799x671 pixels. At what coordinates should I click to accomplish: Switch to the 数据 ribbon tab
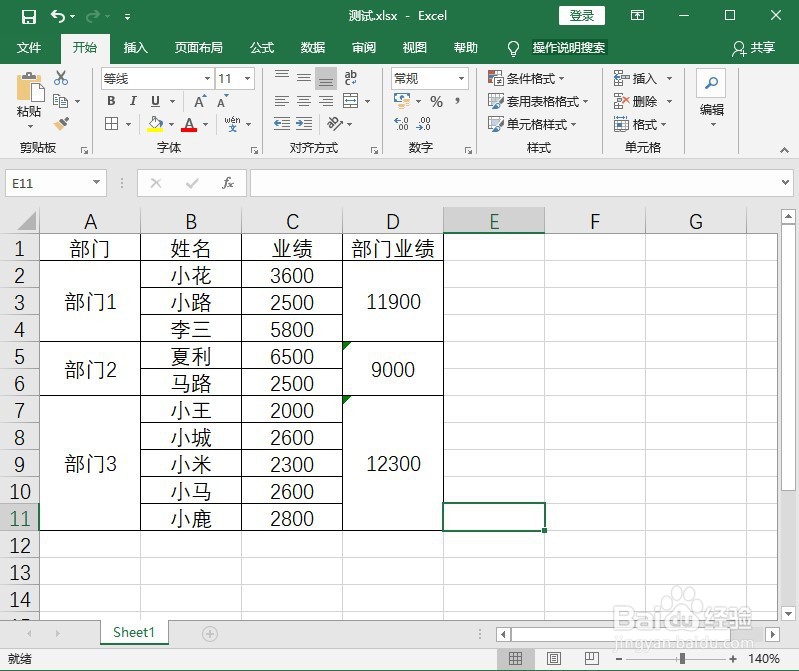tap(313, 48)
